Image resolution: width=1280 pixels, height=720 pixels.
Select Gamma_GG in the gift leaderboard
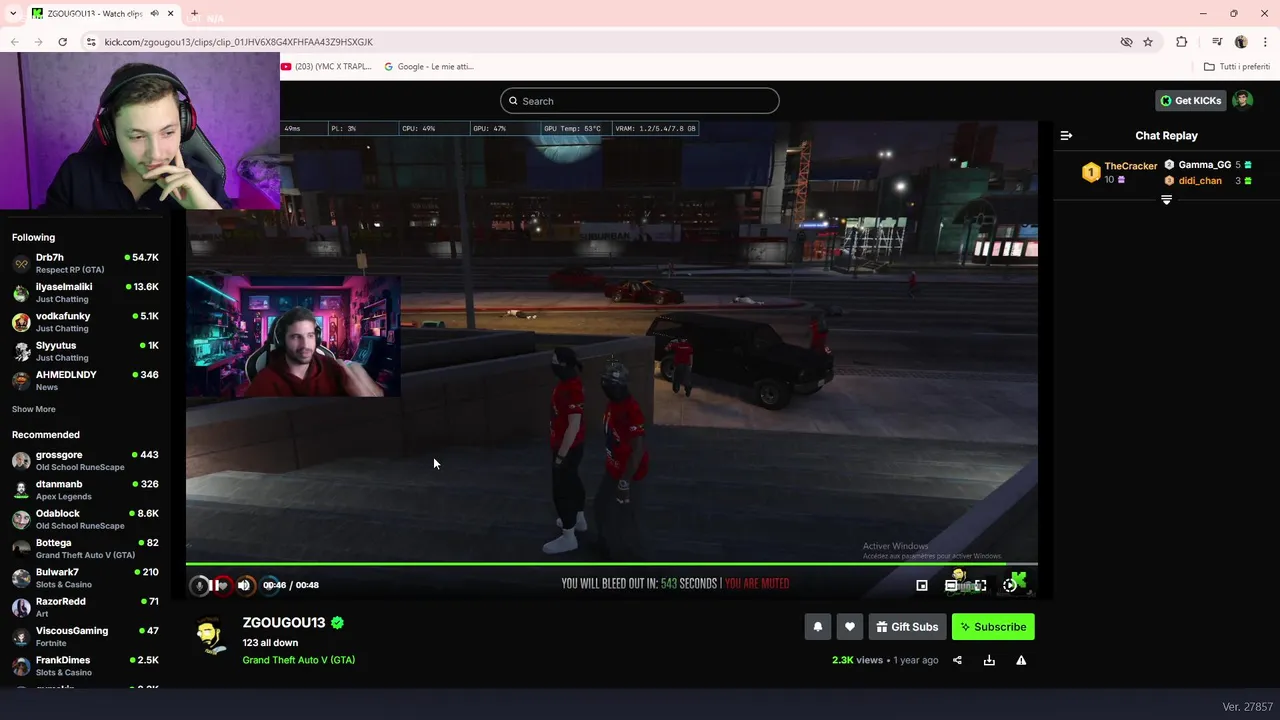tap(1204, 165)
